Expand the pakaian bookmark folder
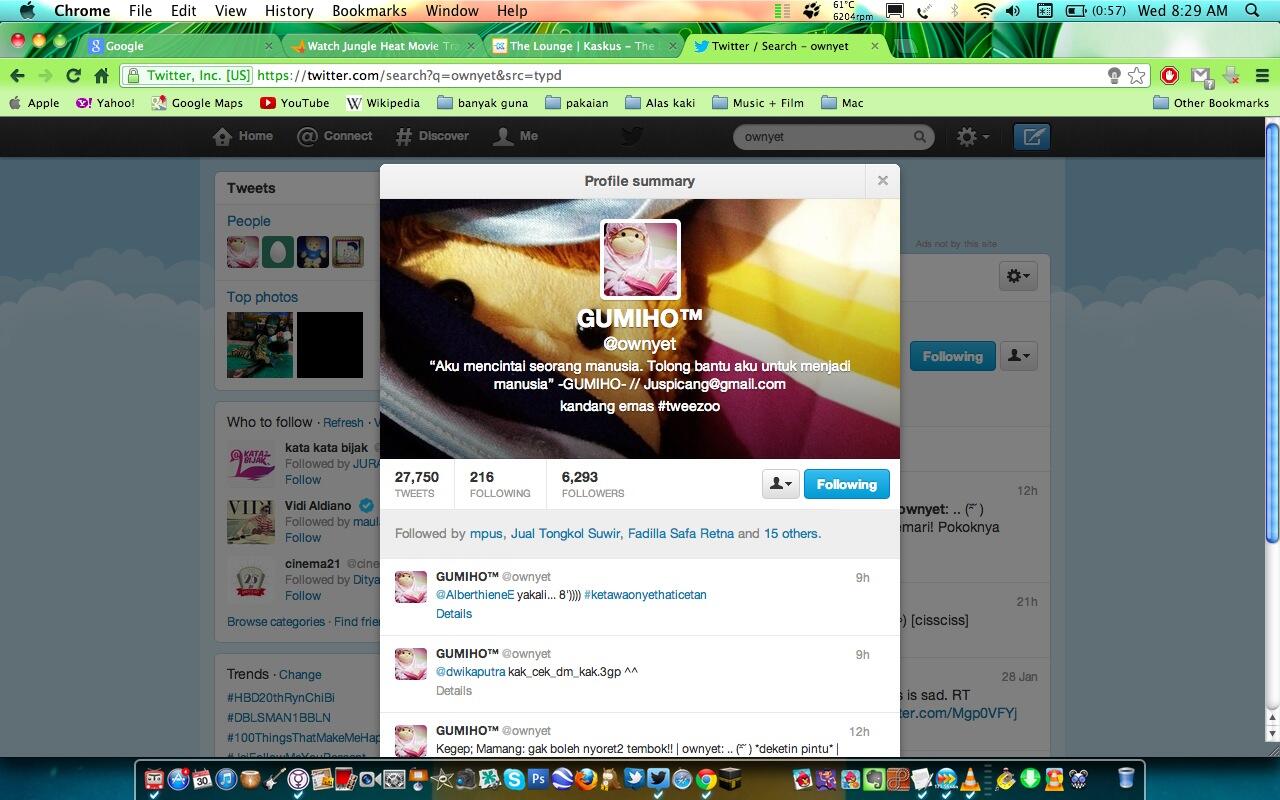Screen dimensions: 1280x800 point(577,103)
